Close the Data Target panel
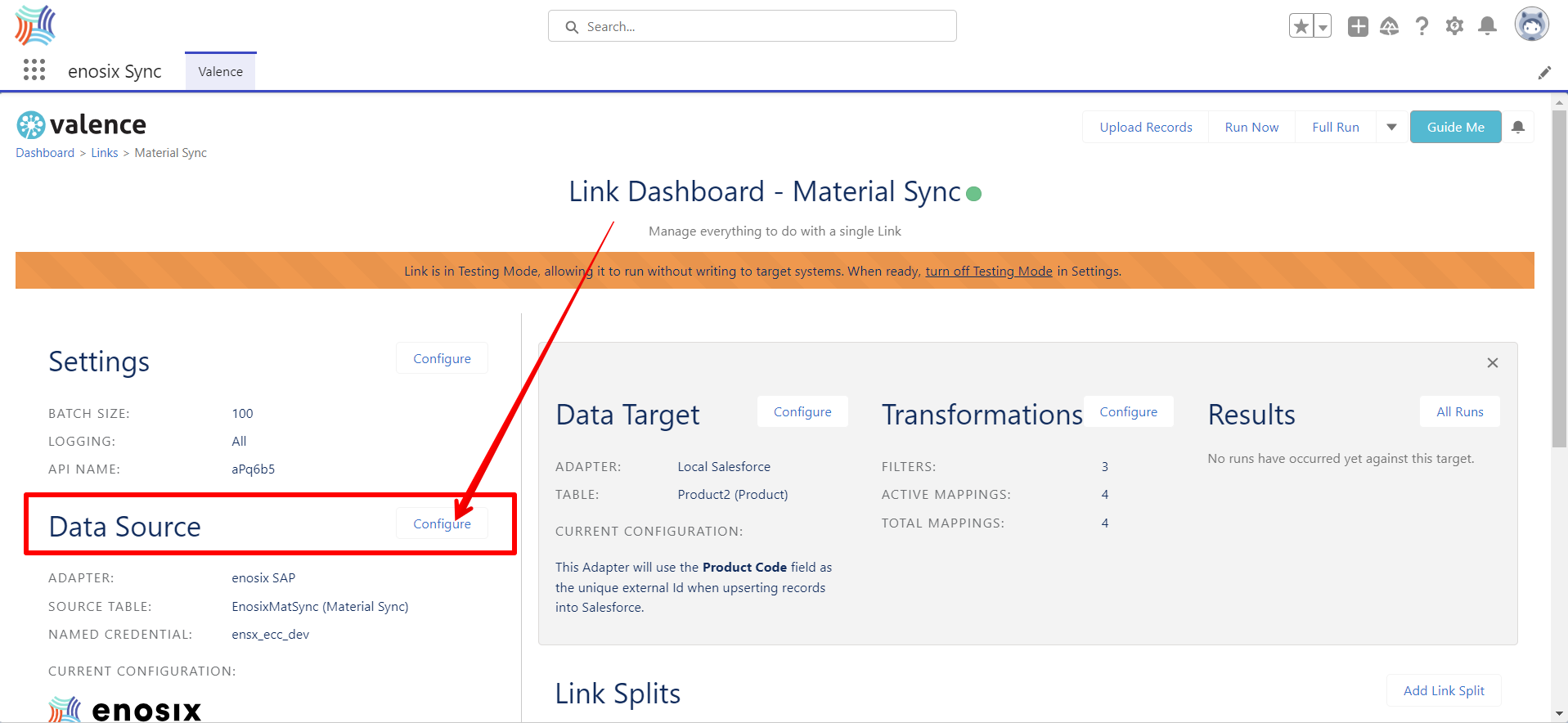The height and width of the screenshot is (723, 1568). (1493, 363)
